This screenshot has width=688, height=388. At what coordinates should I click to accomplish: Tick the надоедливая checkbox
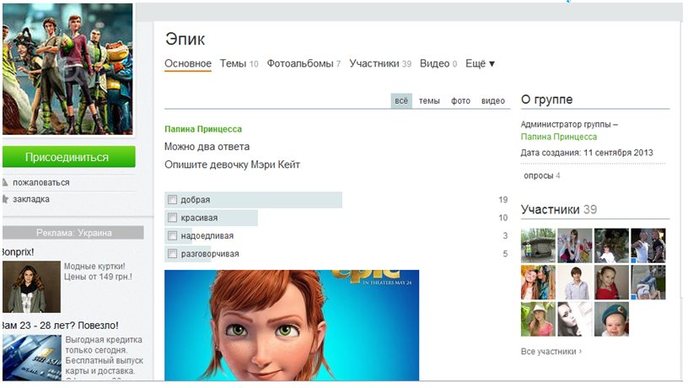pyautogui.click(x=172, y=236)
